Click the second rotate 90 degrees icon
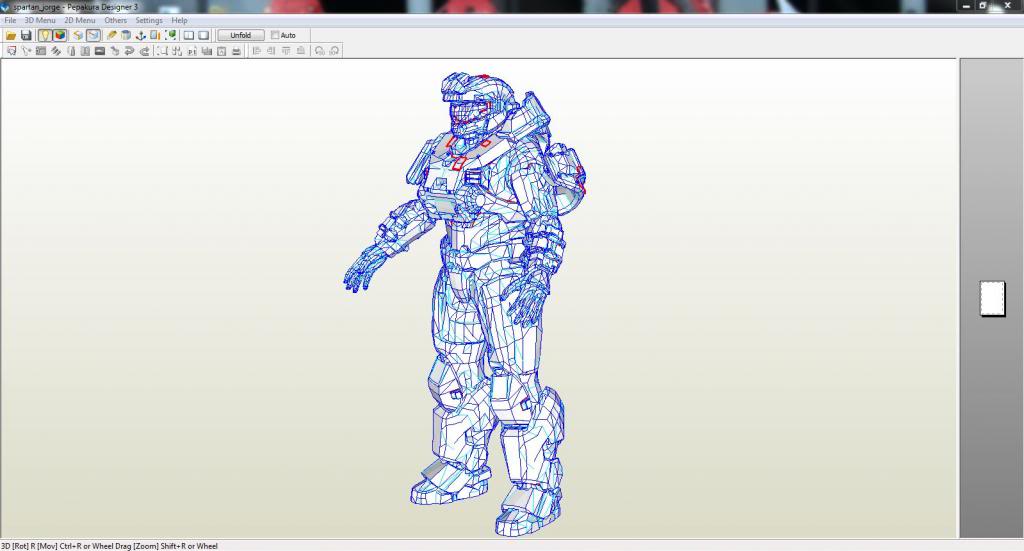The image size is (1024, 551). [x=334, y=51]
